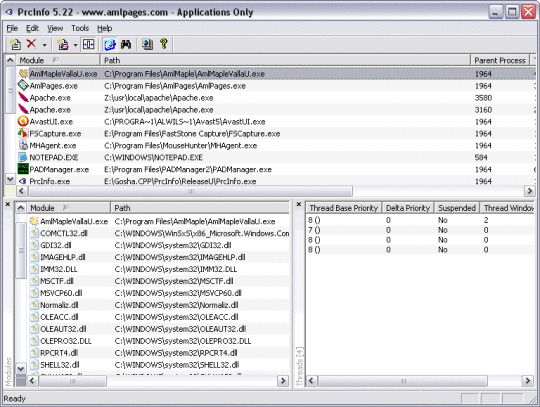Close the Modules pane with its X
The image size is (540, 407).
[8, 204]
